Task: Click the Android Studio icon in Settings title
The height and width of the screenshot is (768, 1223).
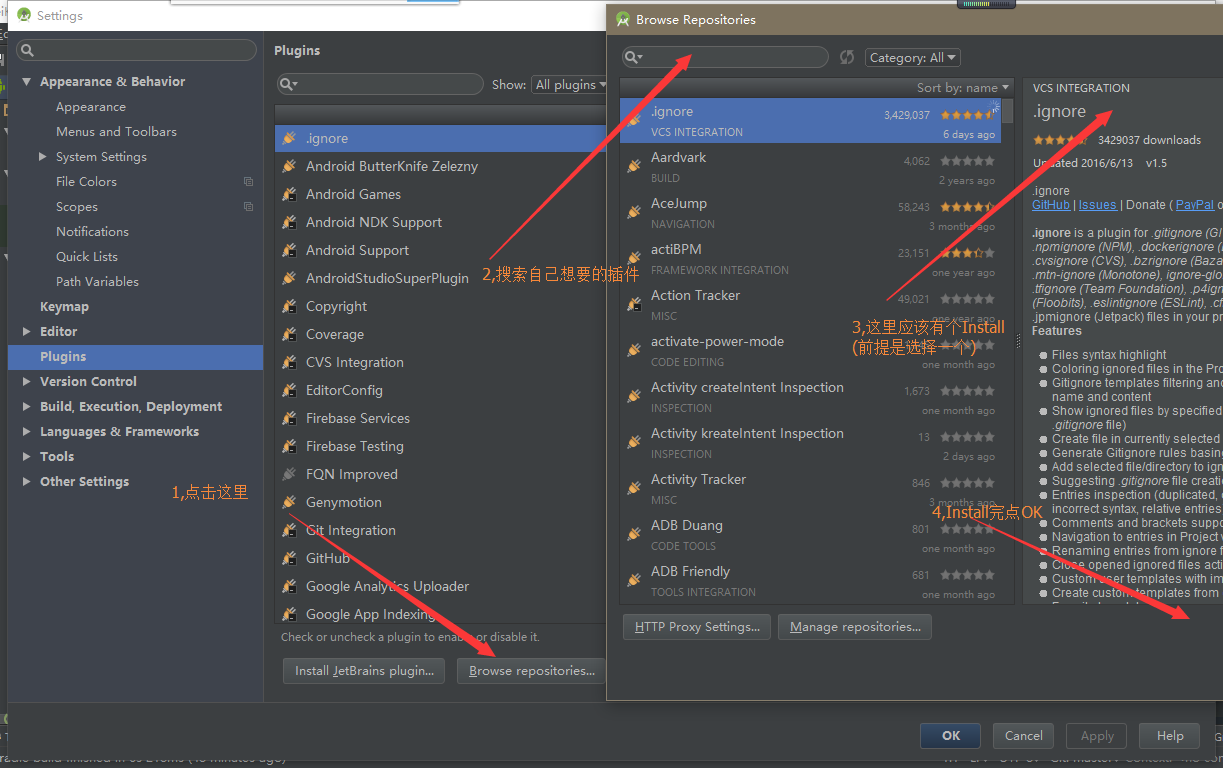Action: click(23, 15)
